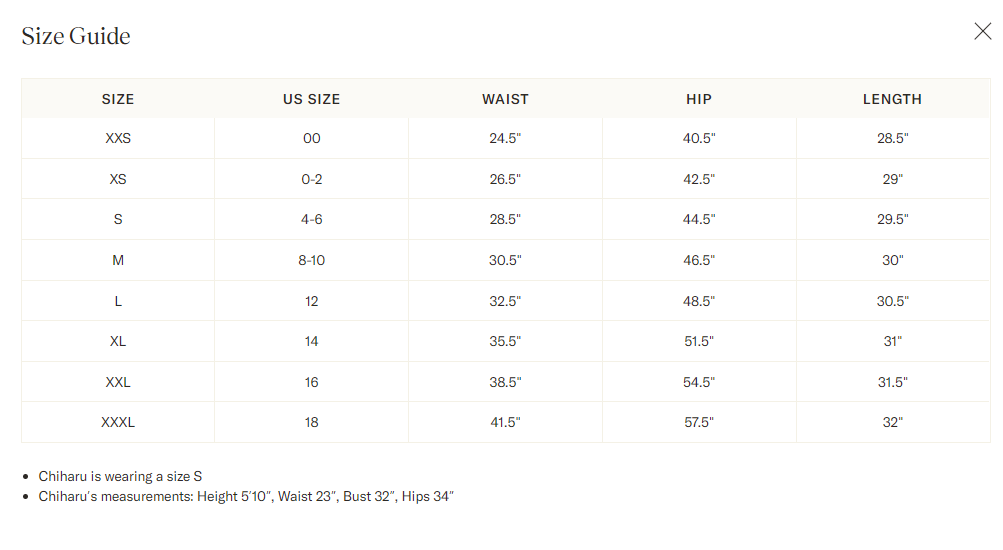Click the XXS size cell
The height and width of the screenshot is (550, 1003).
118,139
